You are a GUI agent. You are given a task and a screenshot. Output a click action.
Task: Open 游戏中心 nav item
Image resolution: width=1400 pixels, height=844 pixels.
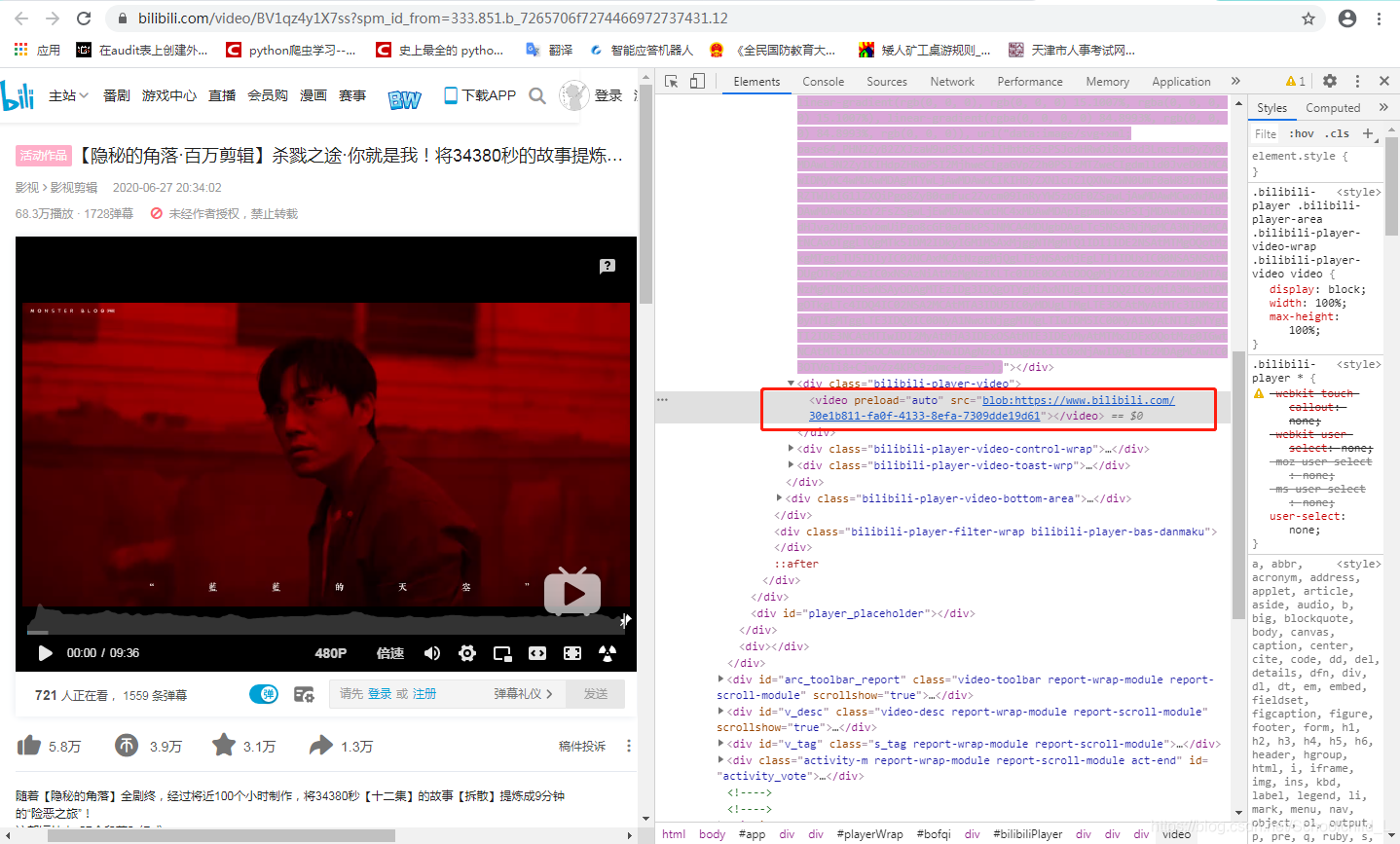169,95
